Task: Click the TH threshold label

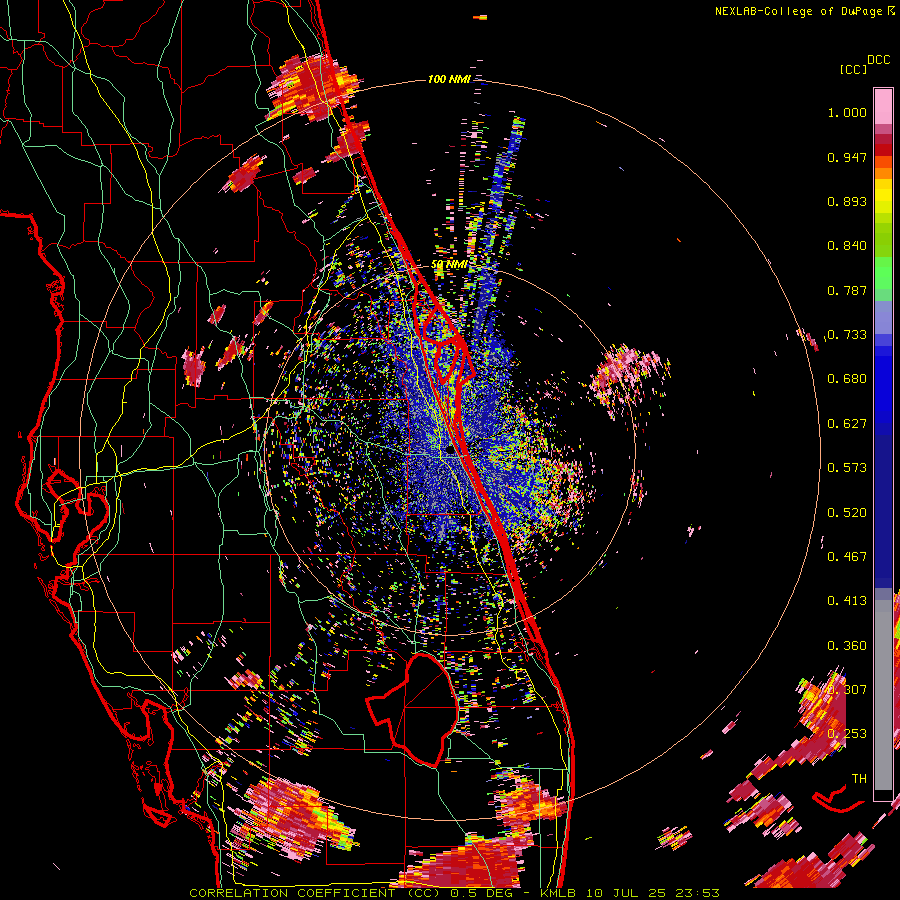Action: (859, 779)
